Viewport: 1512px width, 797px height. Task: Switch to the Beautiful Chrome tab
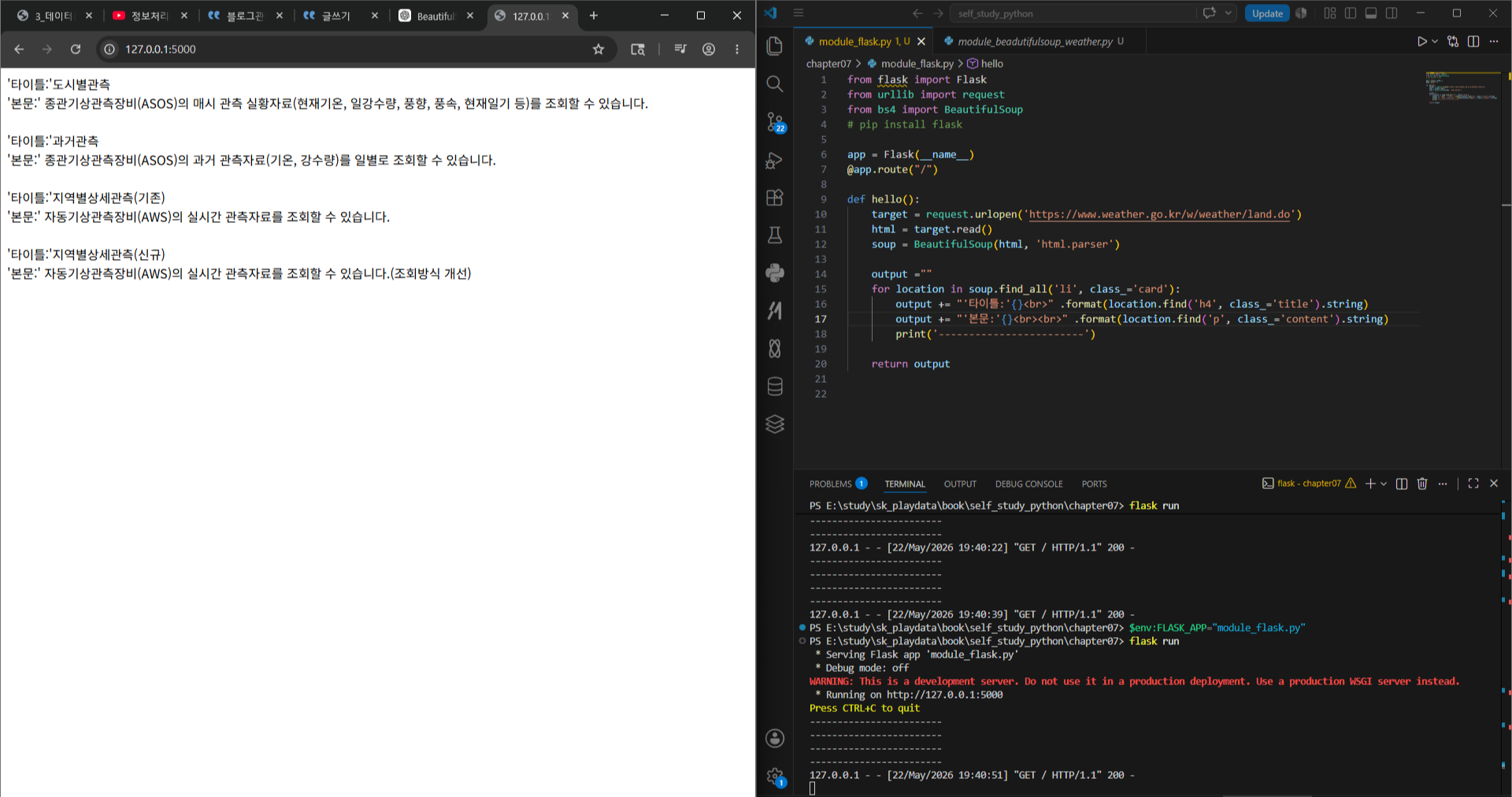point(436,16)
